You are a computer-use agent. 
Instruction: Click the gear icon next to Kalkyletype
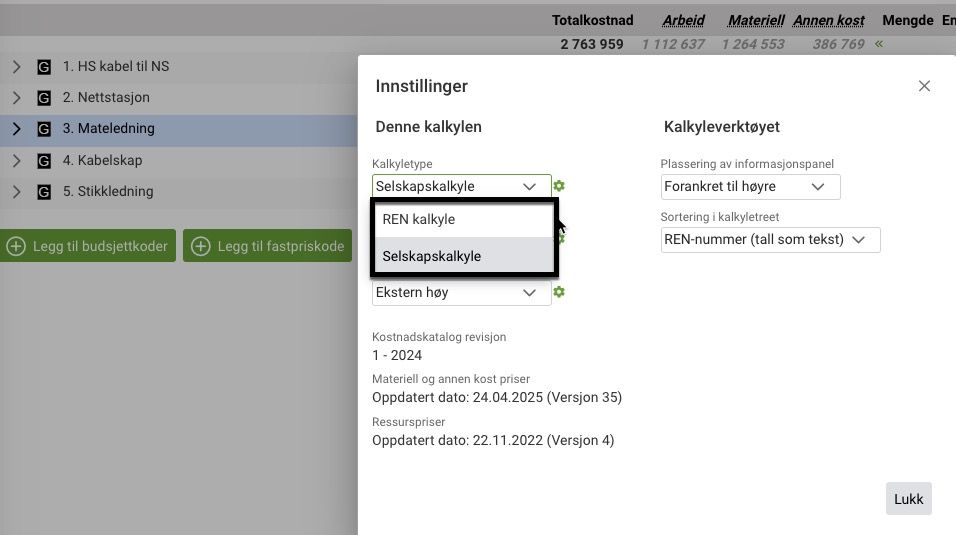pos(559,186)
